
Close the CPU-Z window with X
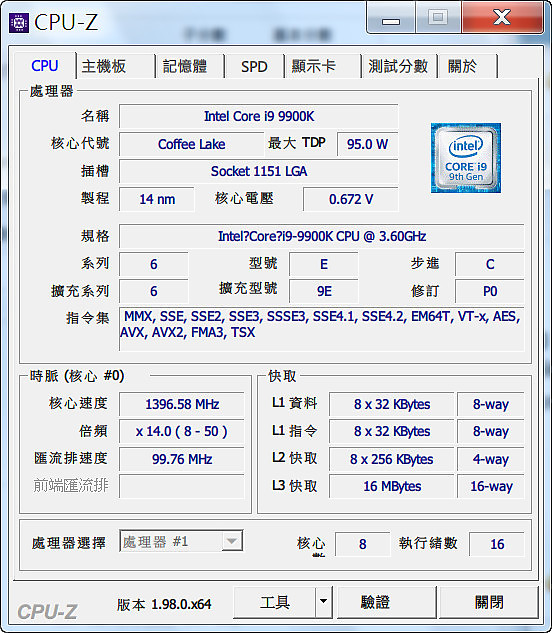tap(502, 17)
